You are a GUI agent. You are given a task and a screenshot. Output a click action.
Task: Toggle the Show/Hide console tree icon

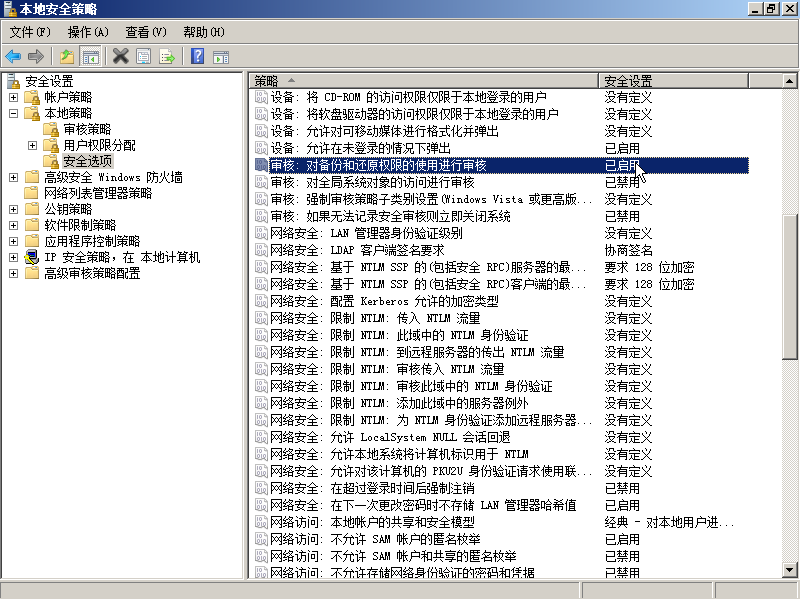point(91,56)
